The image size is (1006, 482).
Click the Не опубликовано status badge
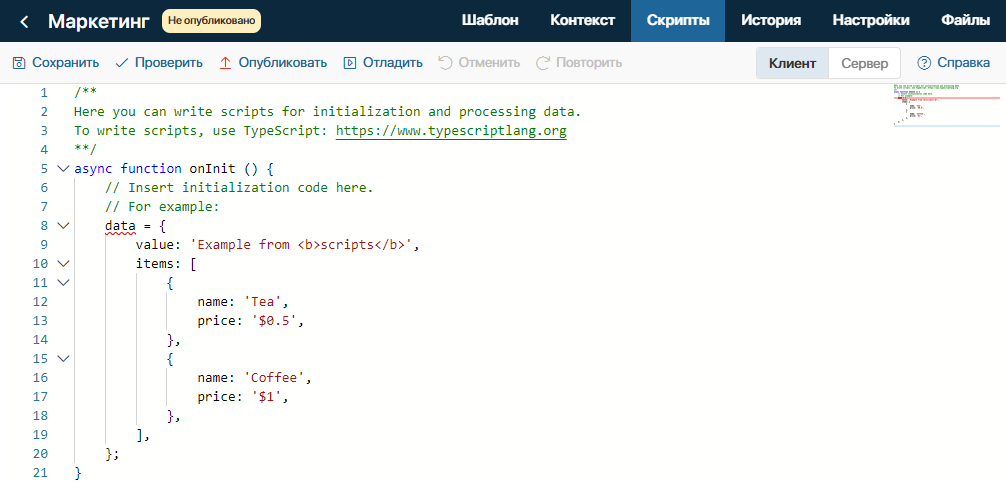(x=211, y=21)
